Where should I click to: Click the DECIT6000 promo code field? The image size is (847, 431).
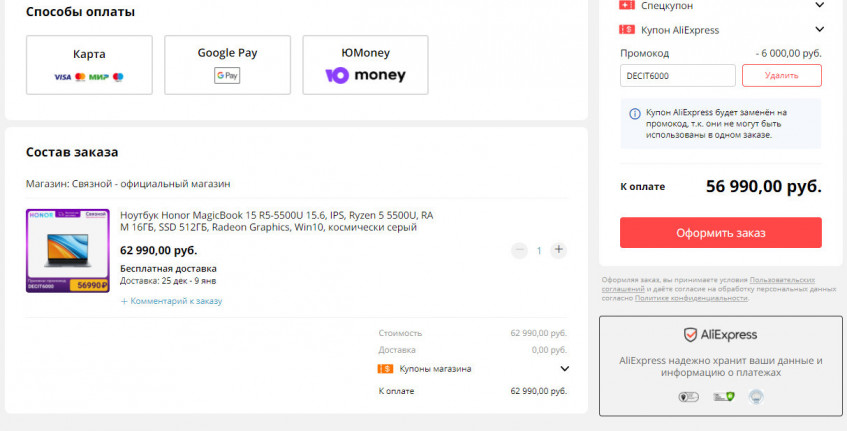(677, 75)
